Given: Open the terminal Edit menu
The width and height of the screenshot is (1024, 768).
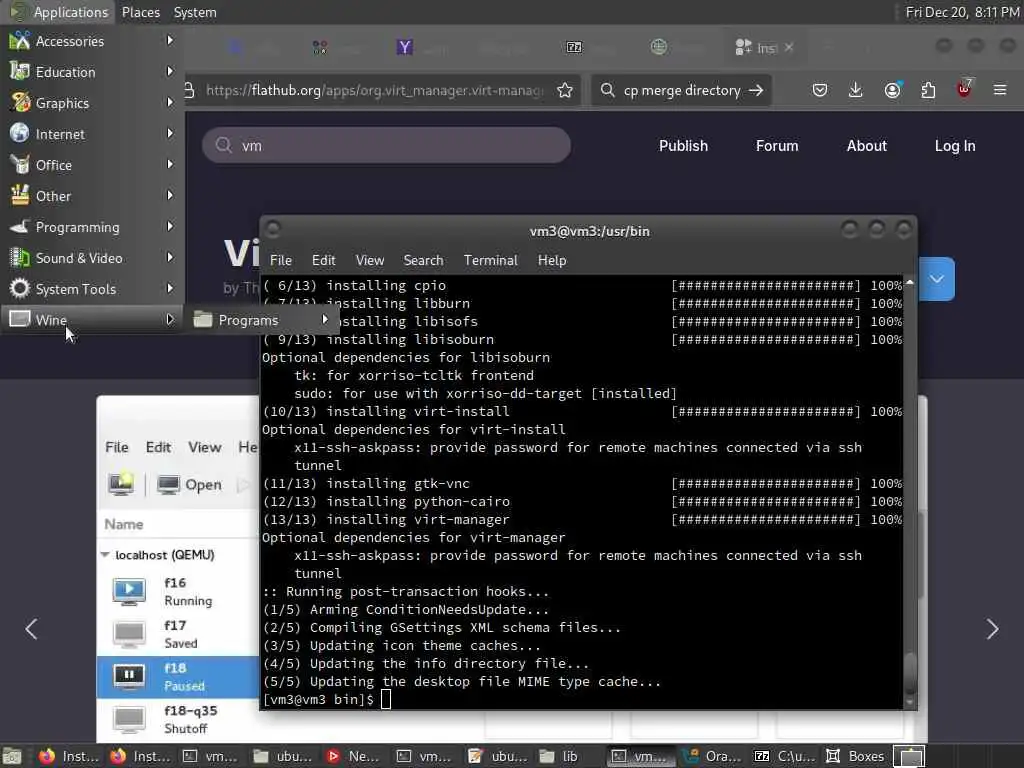Looking at the screenshot, I should tap(323, 260).
